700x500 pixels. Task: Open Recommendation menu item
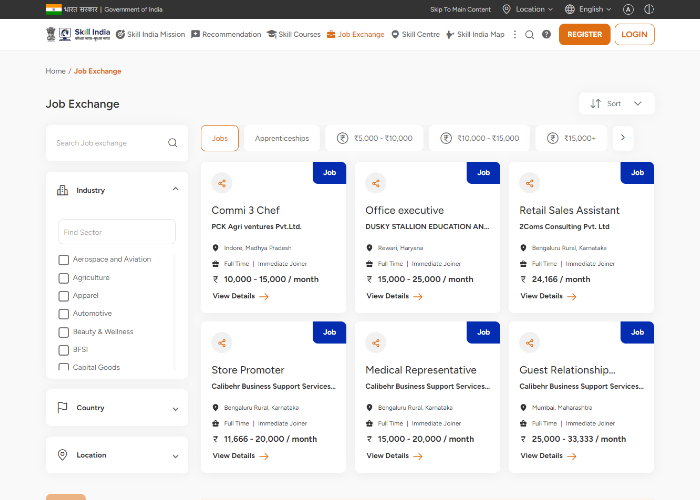tap(226, 34)
